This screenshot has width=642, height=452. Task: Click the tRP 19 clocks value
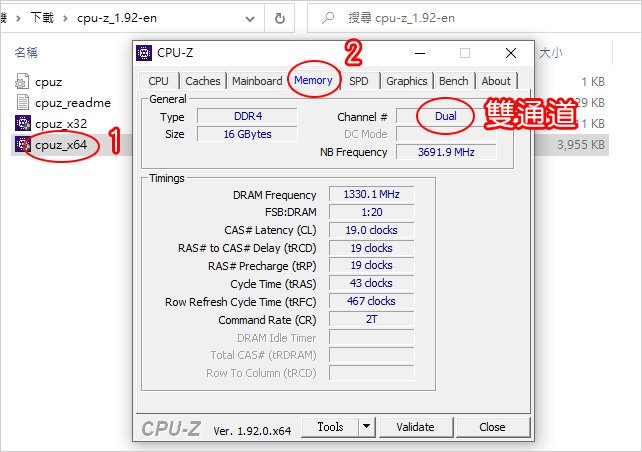tap(371, 265)
